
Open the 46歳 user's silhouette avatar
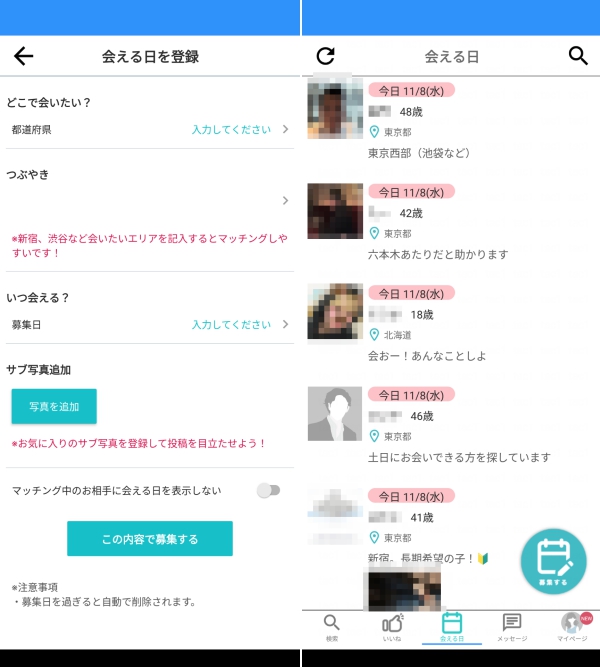(x=335, y=413)
